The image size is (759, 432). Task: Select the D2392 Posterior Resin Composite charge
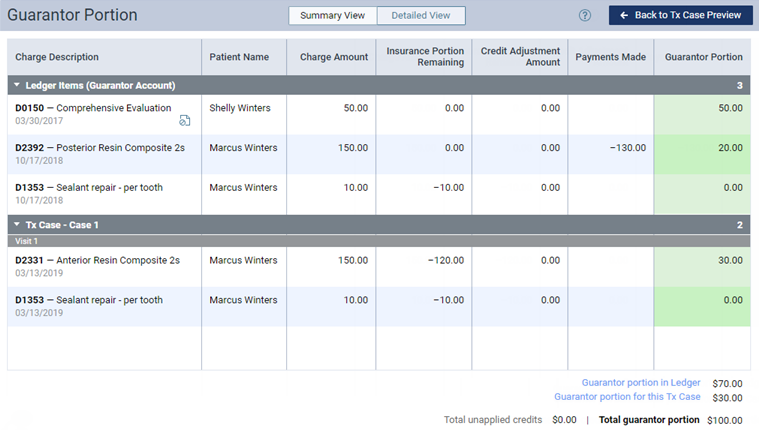pyautogui.click(x=100, y=148)
